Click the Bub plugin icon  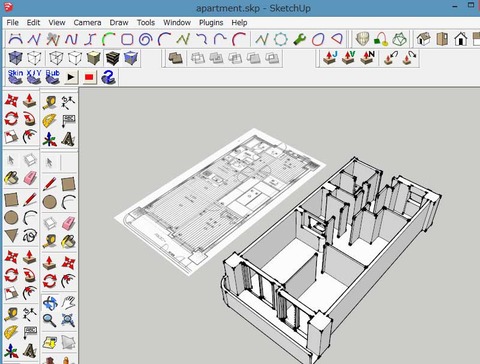[x=53, y=77]
